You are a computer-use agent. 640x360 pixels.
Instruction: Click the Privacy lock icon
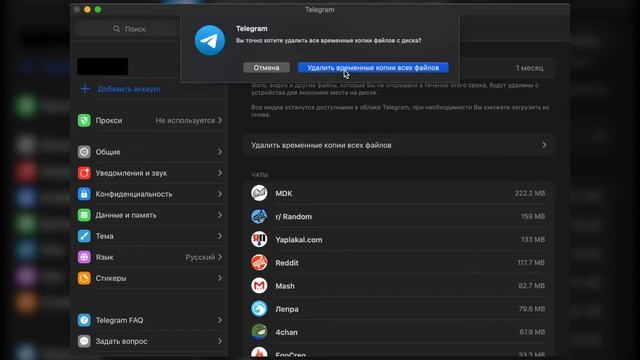coord(84,194)
